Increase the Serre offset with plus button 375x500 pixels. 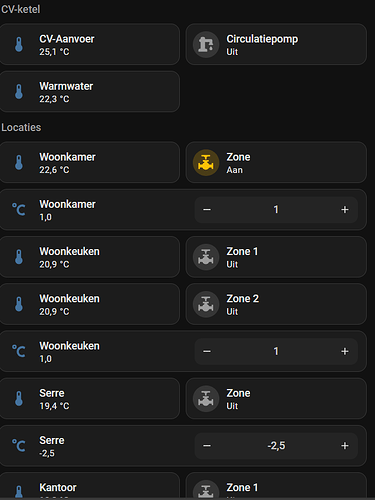tap(345, 446)
